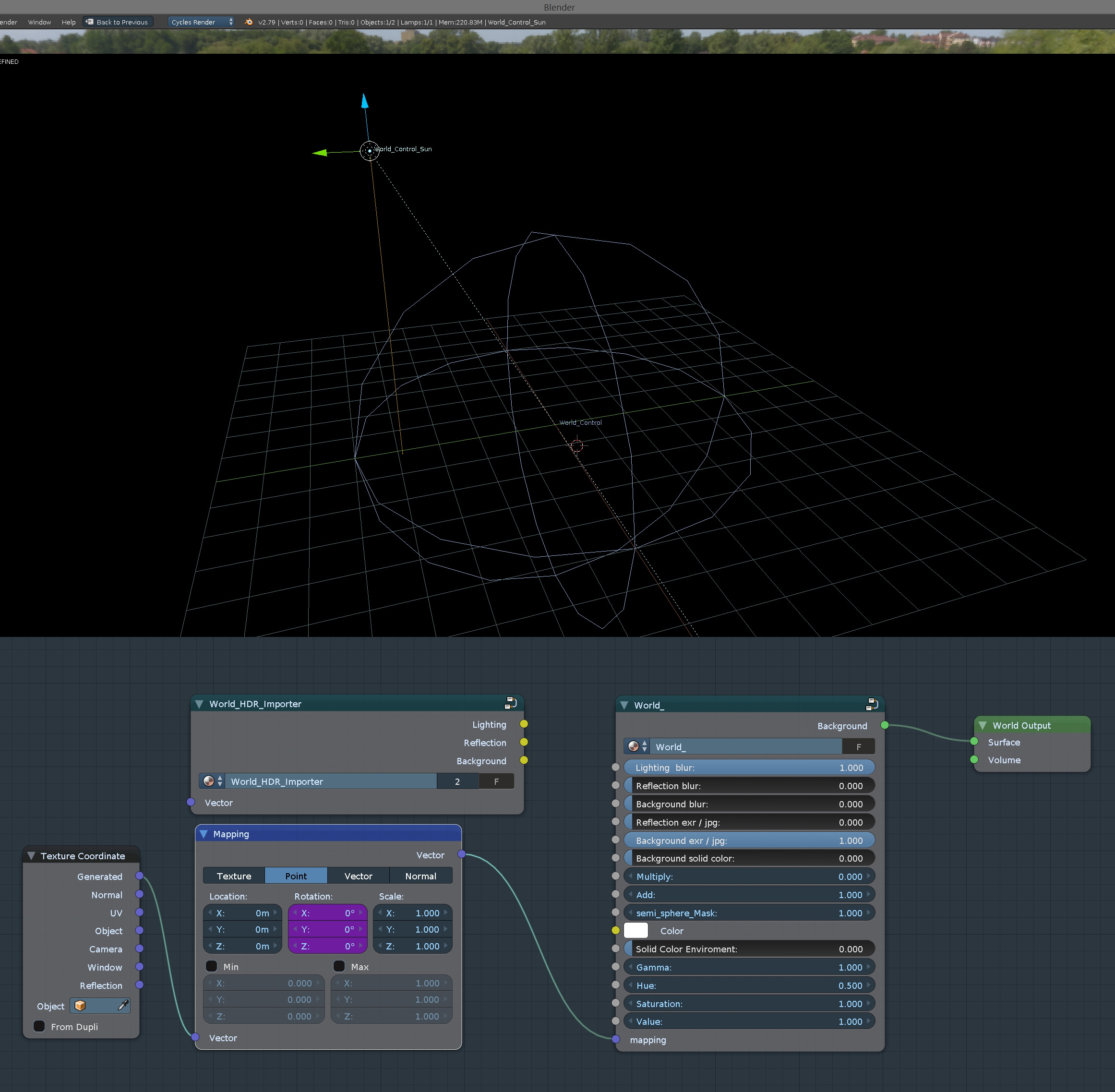Click the stepper arrows beside World_HDR_Importer name field
Image resolution: width=1115 pixels, height=1092 pixels.
point(220,781)
